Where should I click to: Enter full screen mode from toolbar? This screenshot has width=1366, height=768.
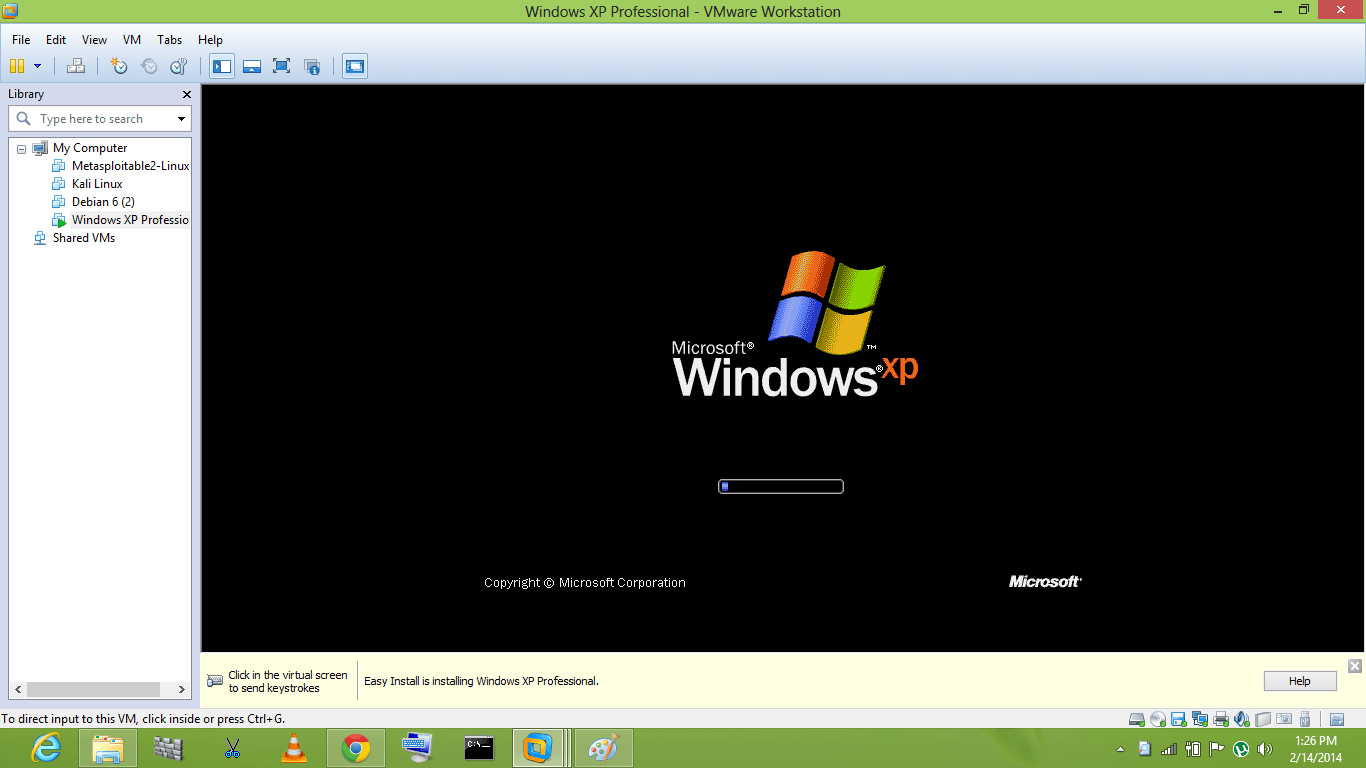[x=282, y=66]
